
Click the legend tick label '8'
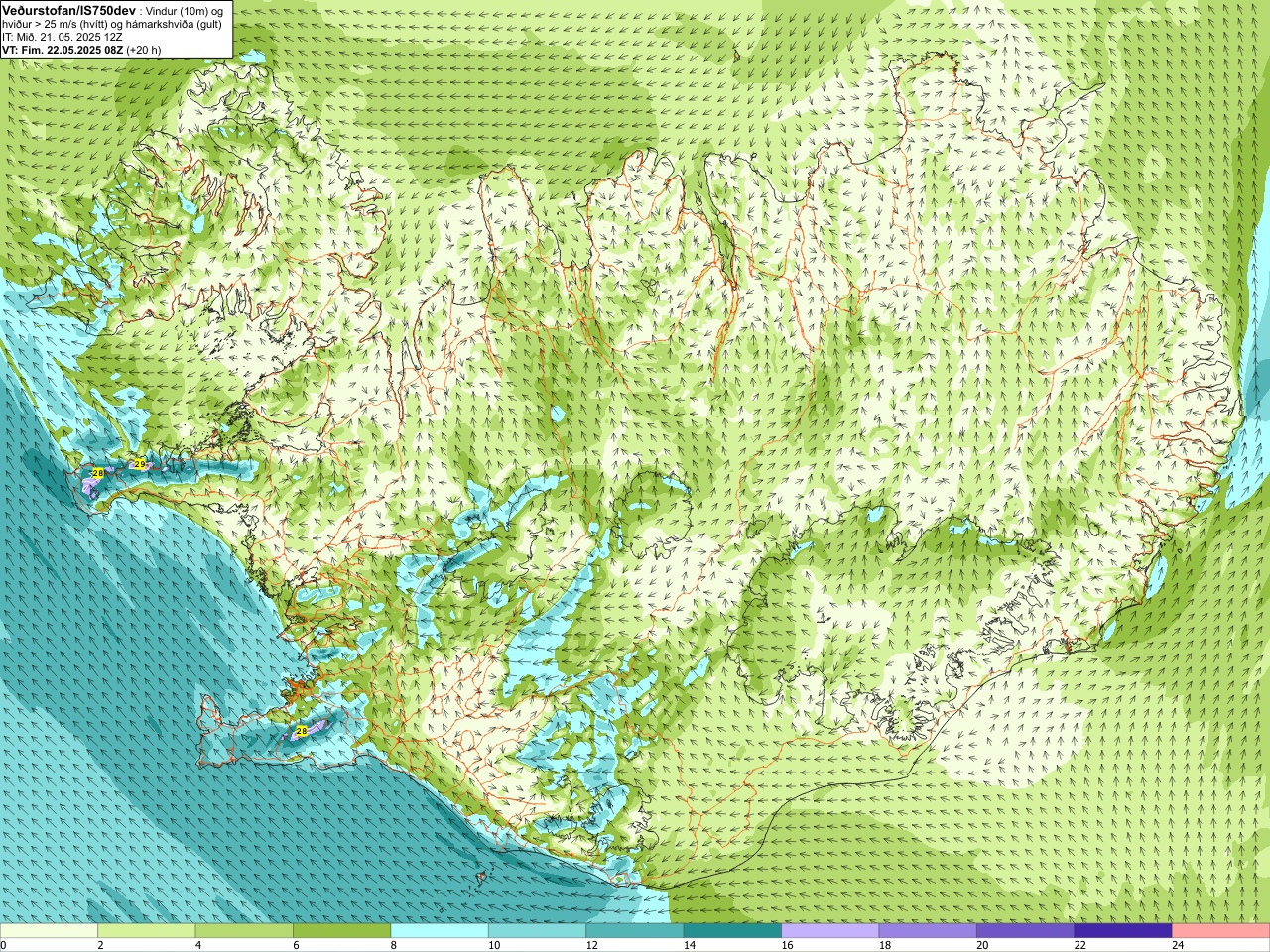pyautogui.click(x=394, y=945)
